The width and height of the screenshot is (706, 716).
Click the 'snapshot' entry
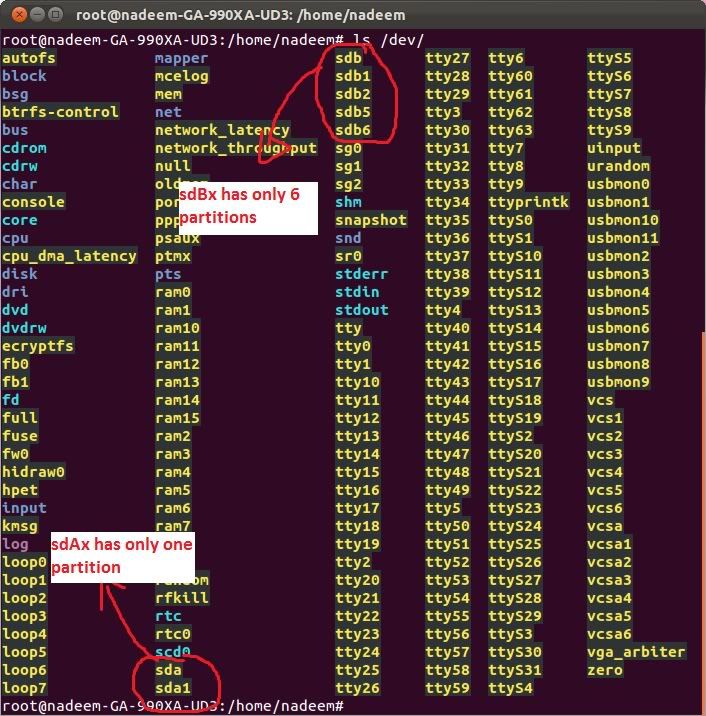tap(371, 220)
